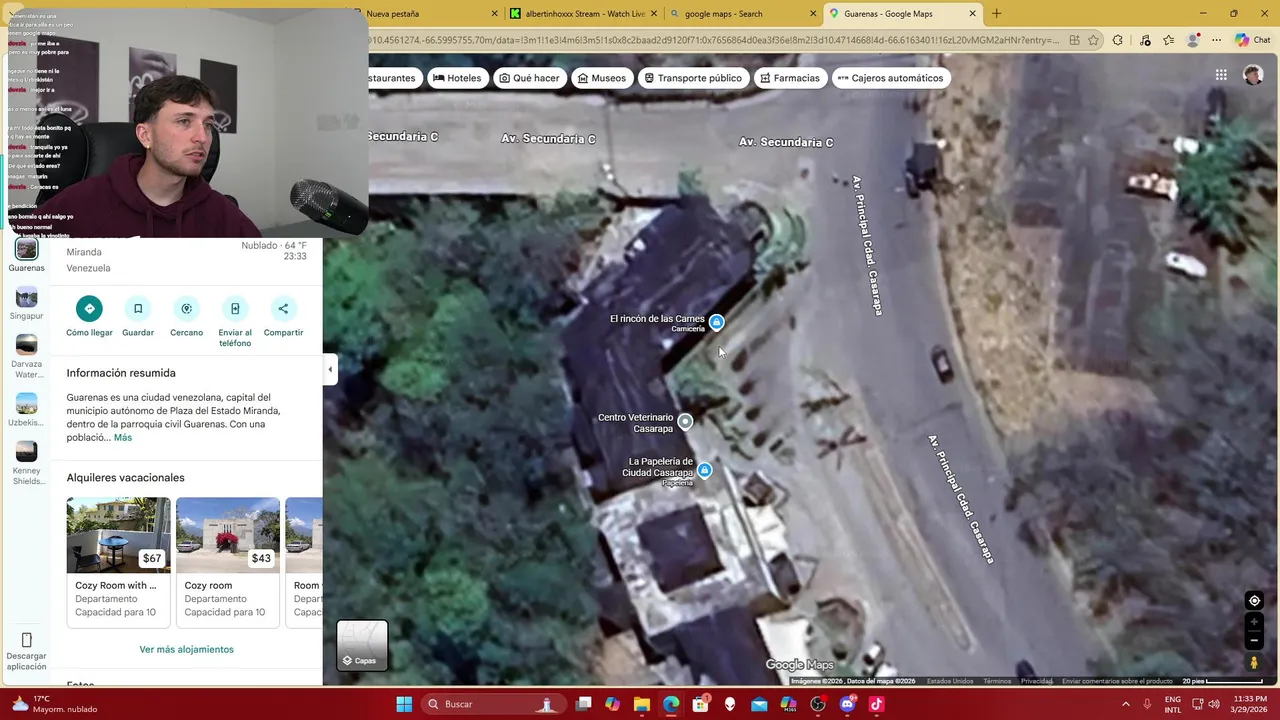Click Descargar aplicación in the sidebar
Screen dimensions: 1280x720
[26, 651]
